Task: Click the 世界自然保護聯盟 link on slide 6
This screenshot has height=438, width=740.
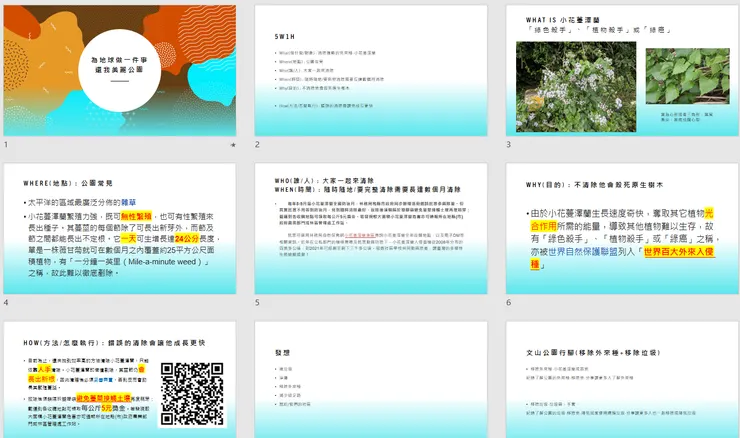Action: pyautogui.click(x=583, y=252)
